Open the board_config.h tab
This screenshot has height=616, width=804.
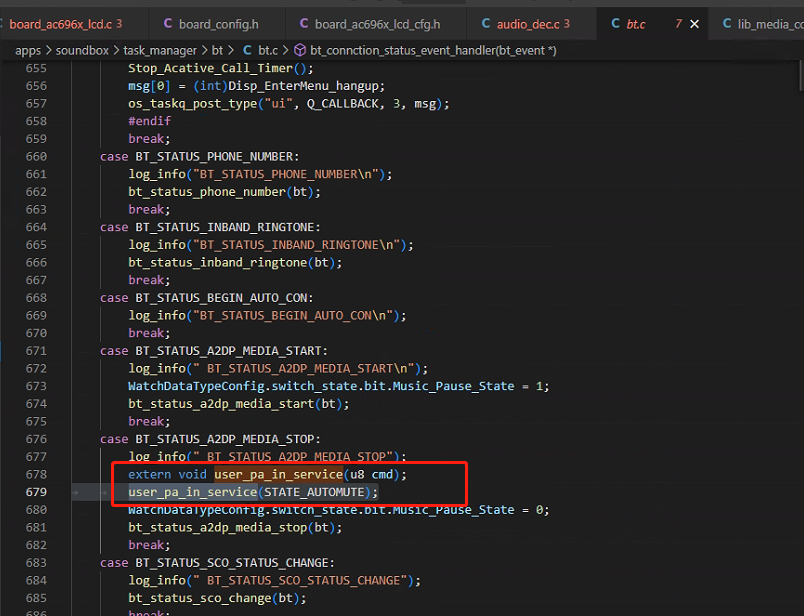click(217, 24)
